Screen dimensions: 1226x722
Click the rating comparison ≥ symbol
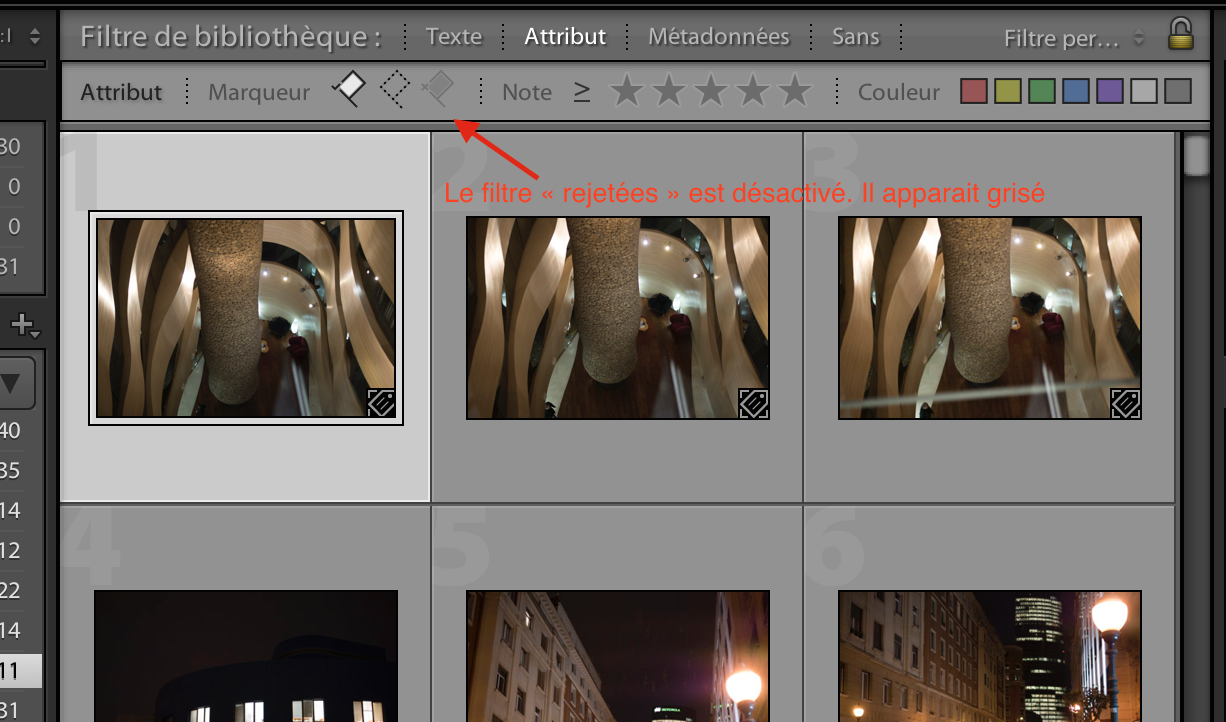(x=582, y=92)
